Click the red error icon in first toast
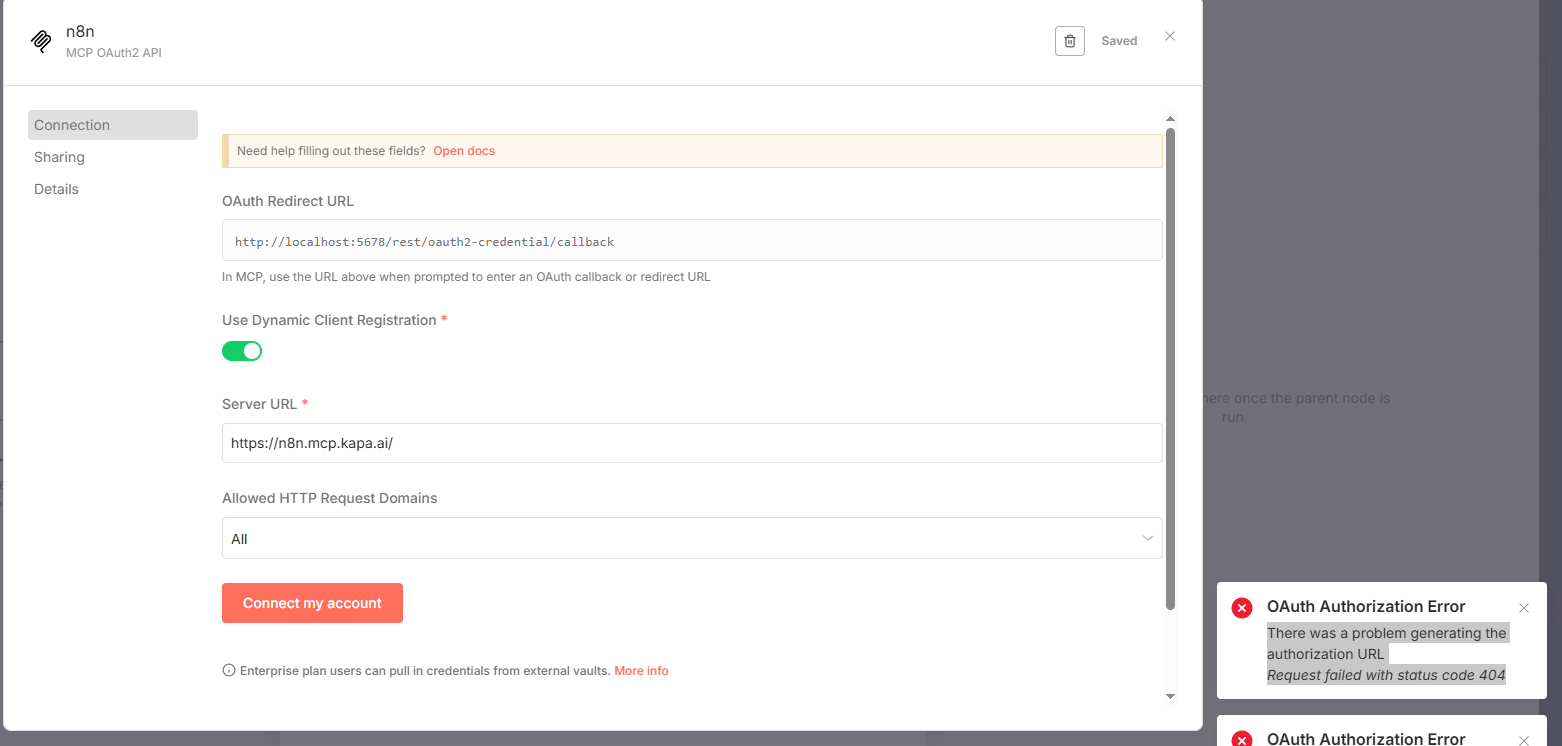1562x746 pixels. coord(1242,608)
